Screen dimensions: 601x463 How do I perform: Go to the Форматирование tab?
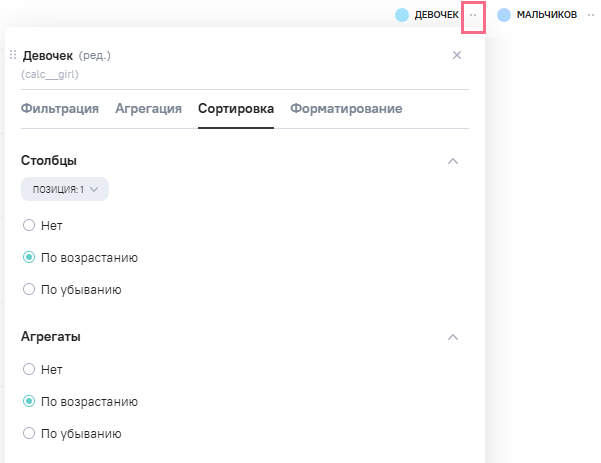346,109
